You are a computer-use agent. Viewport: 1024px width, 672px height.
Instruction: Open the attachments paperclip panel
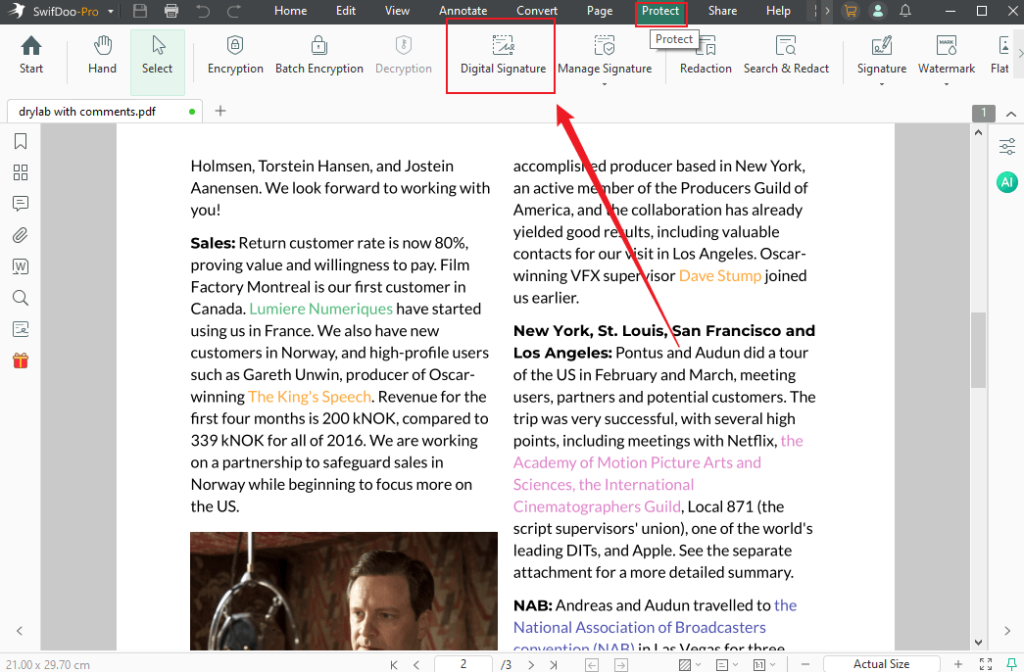tap(20, 236)
